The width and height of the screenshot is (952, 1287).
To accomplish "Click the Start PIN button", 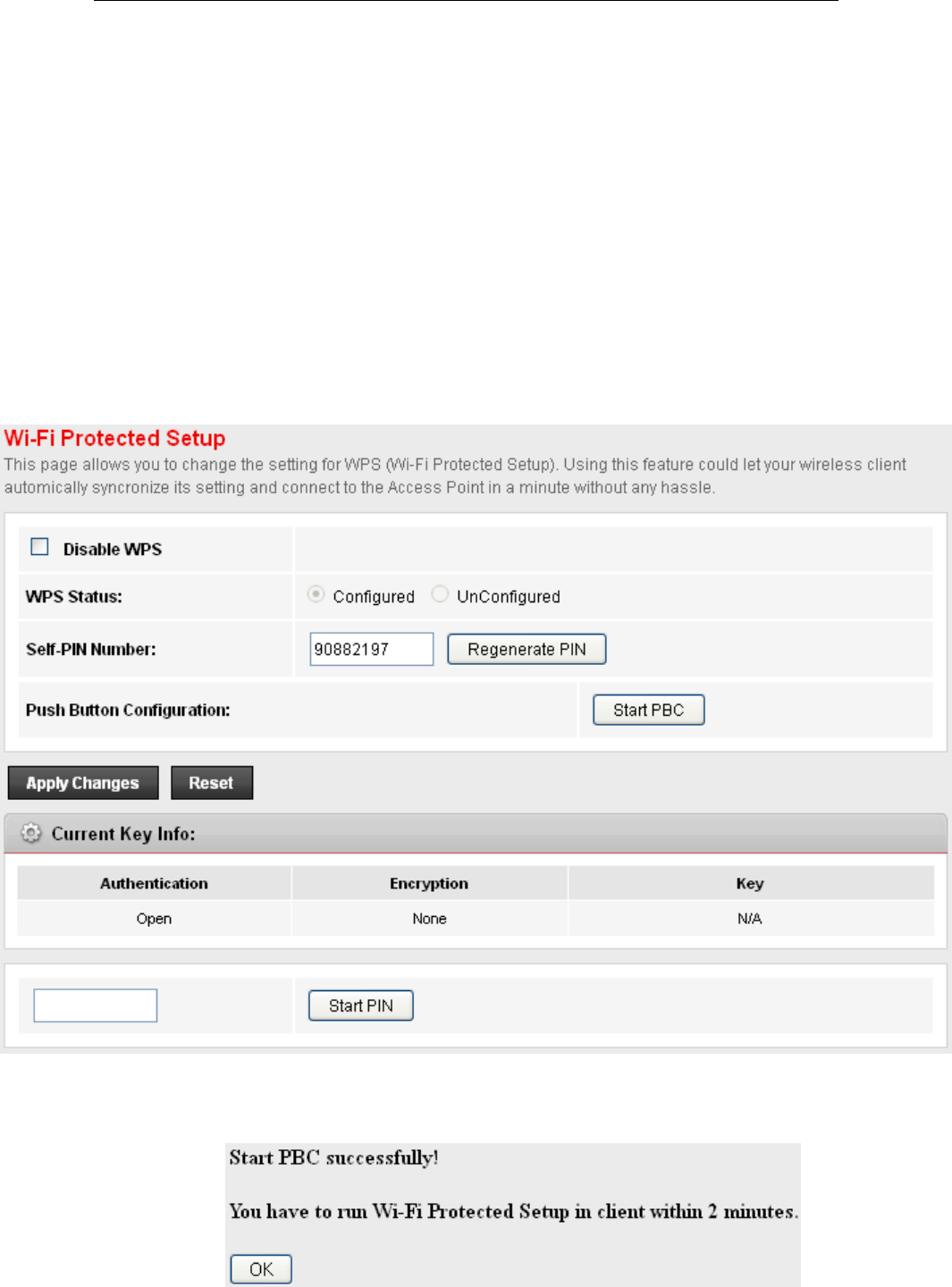I will click(x=361, y=1005).
